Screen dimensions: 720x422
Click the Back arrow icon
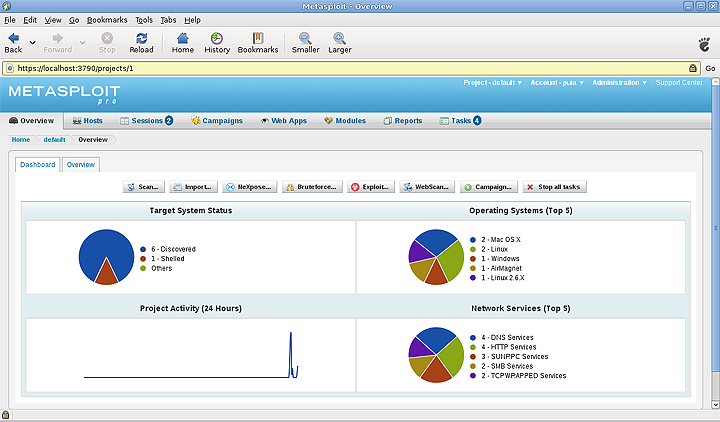tap(14, 38)
